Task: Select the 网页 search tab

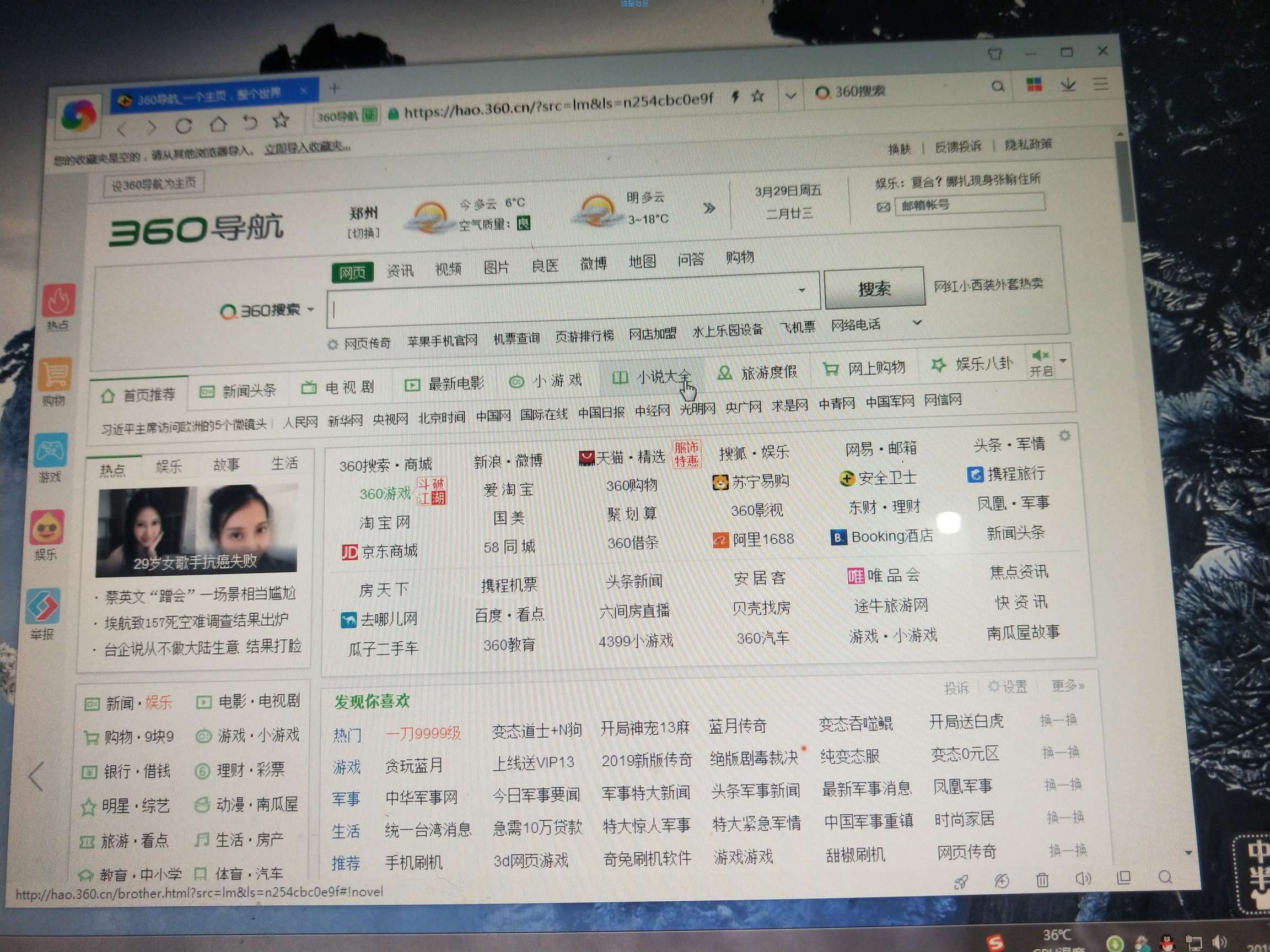Action: tap(353, 272)
